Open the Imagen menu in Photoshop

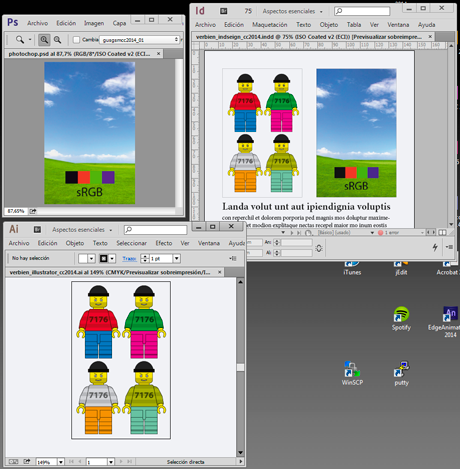pos(94,23)
